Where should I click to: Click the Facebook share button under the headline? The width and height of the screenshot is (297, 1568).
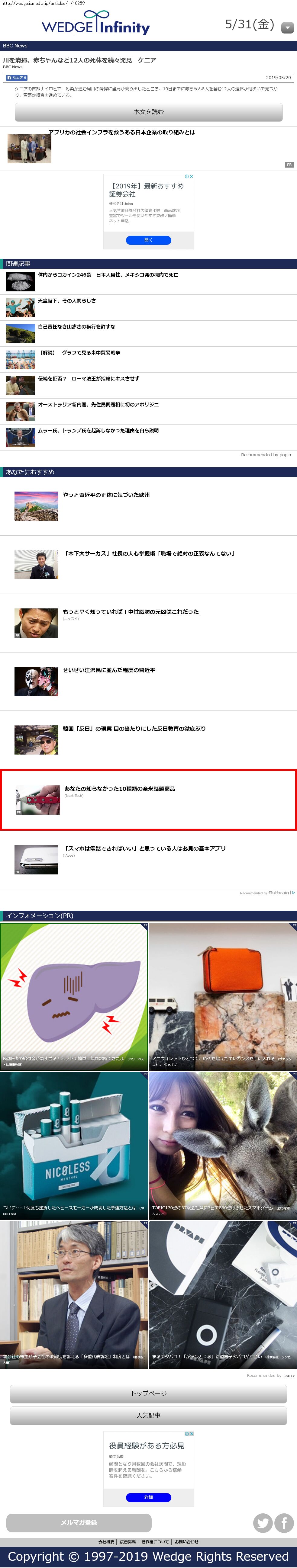tap(16, 78)
